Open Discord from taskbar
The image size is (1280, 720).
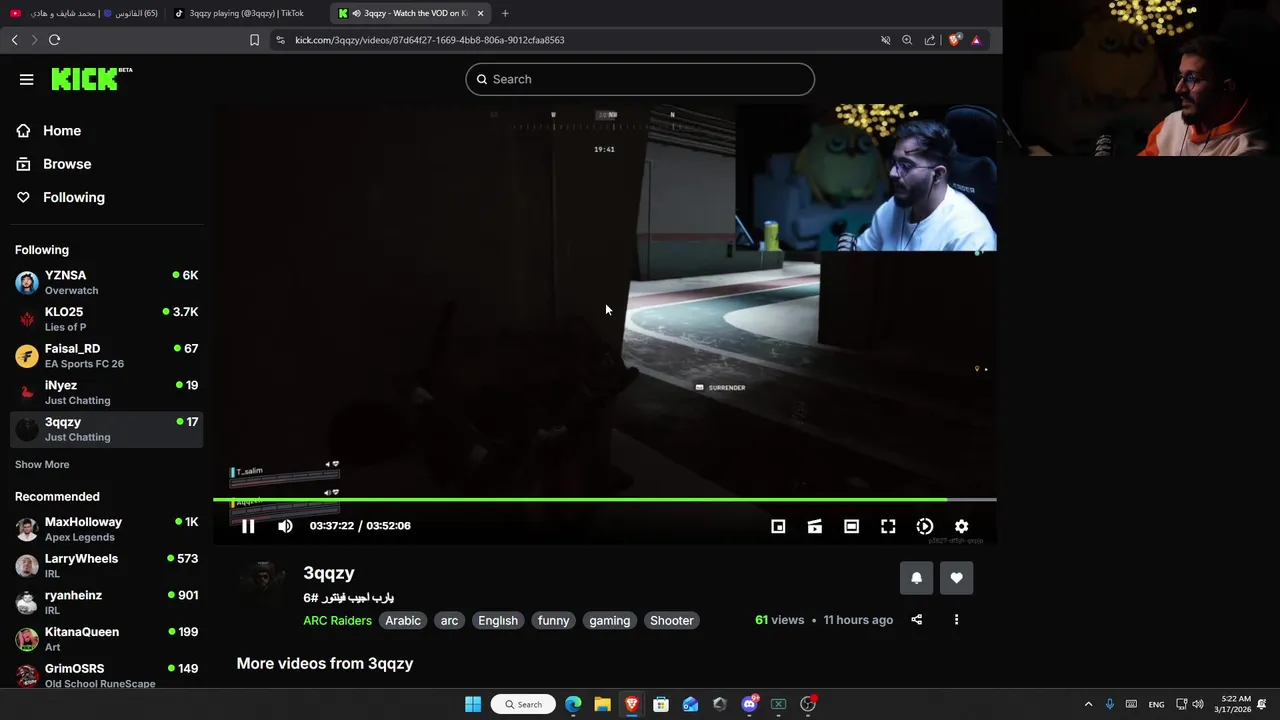coord(749,704)
